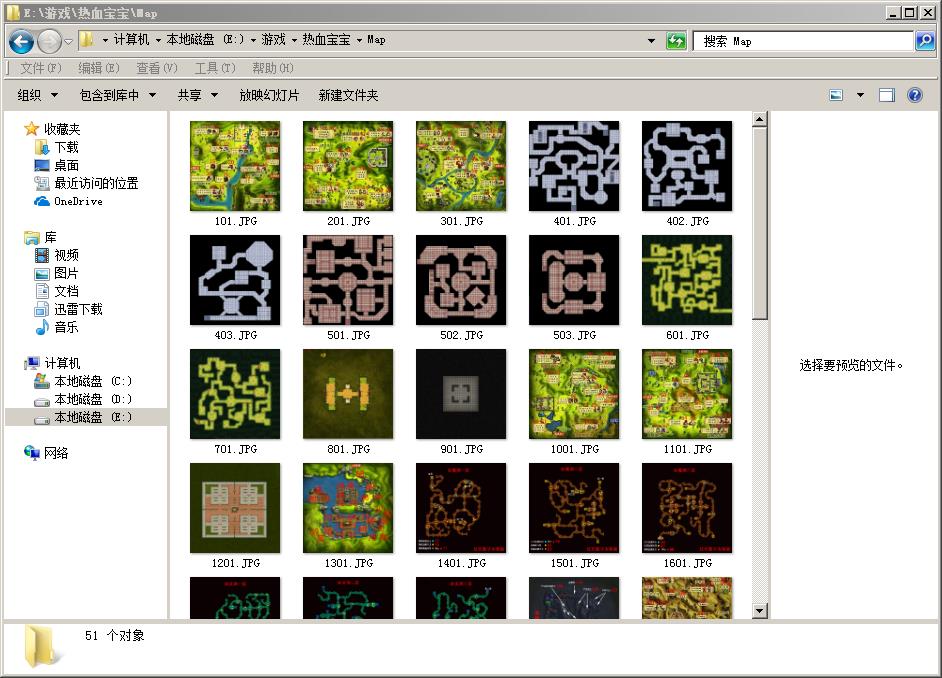Screen dimensions: 942x678
Task: Select 本地磁盘 (E:) drive
Action: [x=93, y=417]
